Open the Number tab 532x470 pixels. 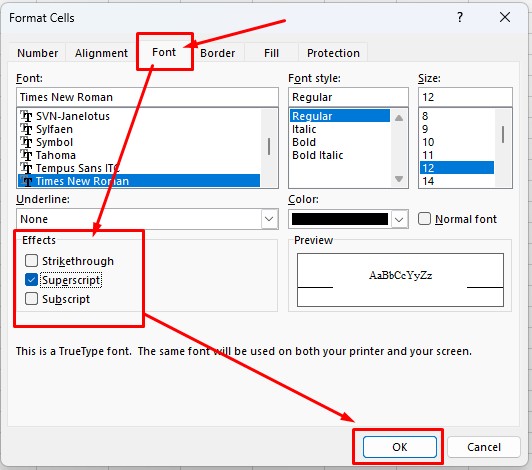[37, 53]
